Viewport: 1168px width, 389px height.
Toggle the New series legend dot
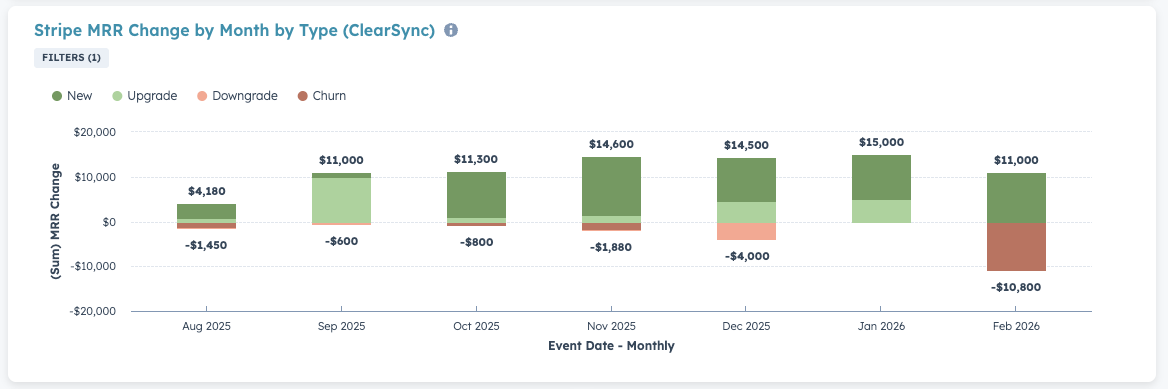[x=57, y=96]
